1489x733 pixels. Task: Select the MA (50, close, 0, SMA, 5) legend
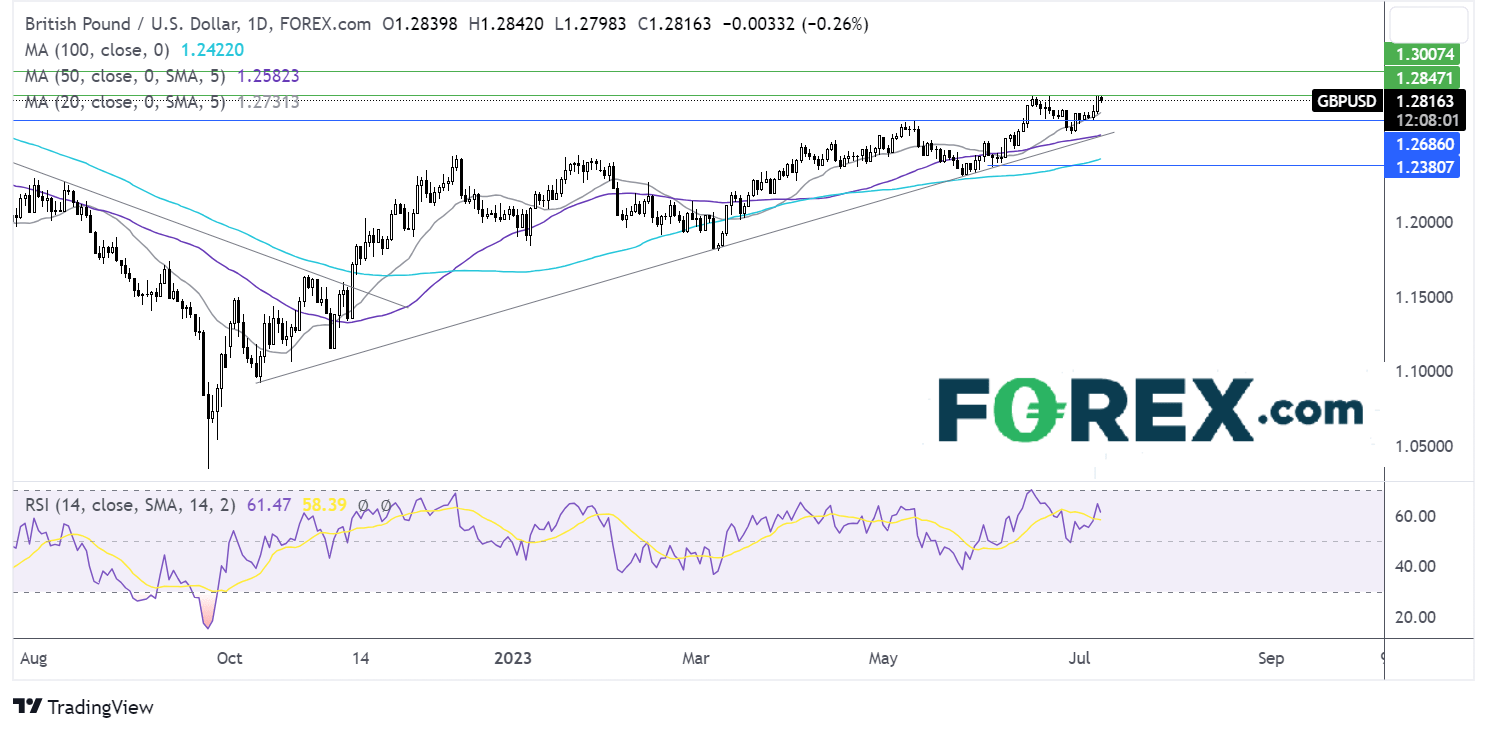coord(124,76)
